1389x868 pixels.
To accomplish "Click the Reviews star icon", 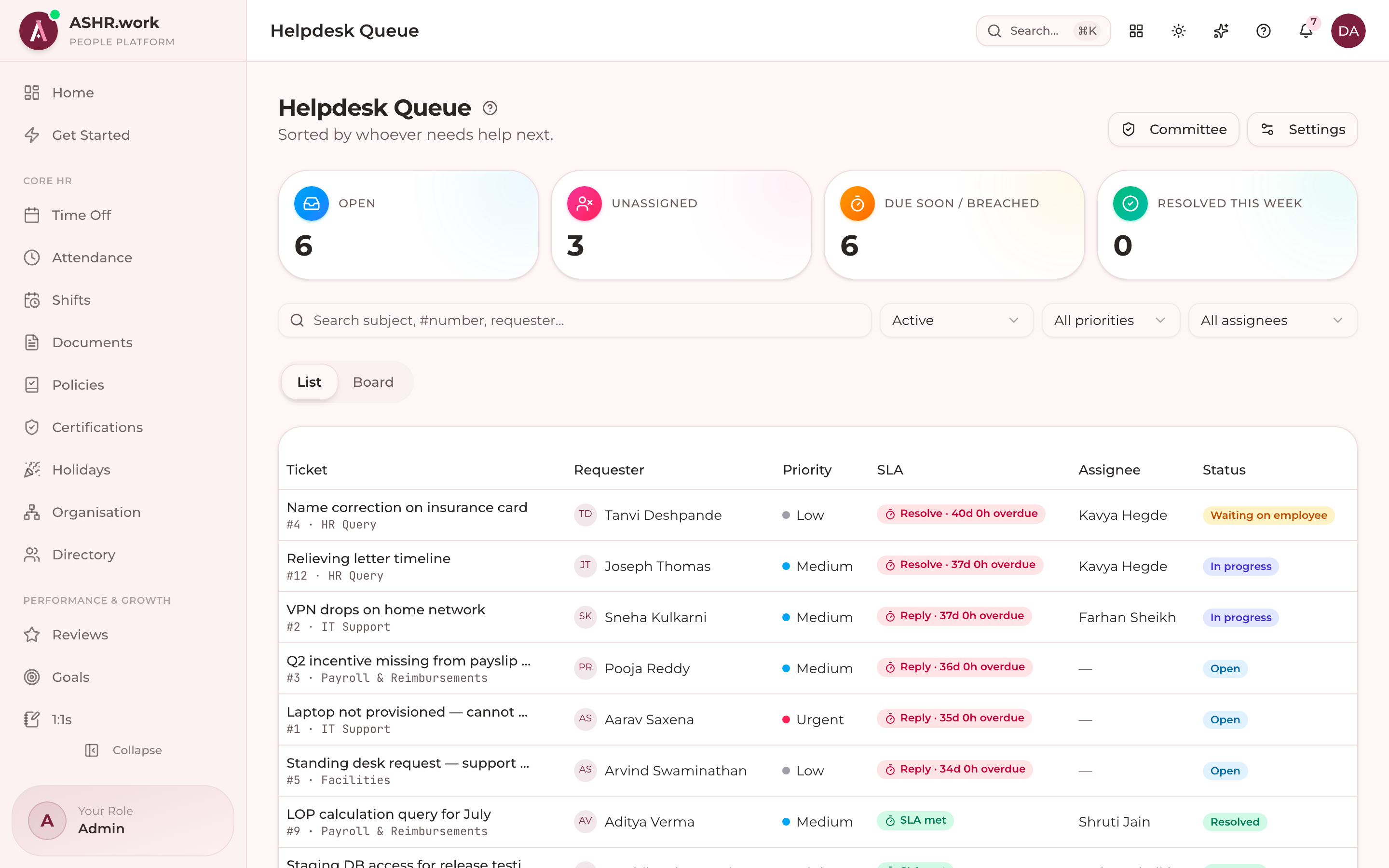I will (x=31, y=635).
